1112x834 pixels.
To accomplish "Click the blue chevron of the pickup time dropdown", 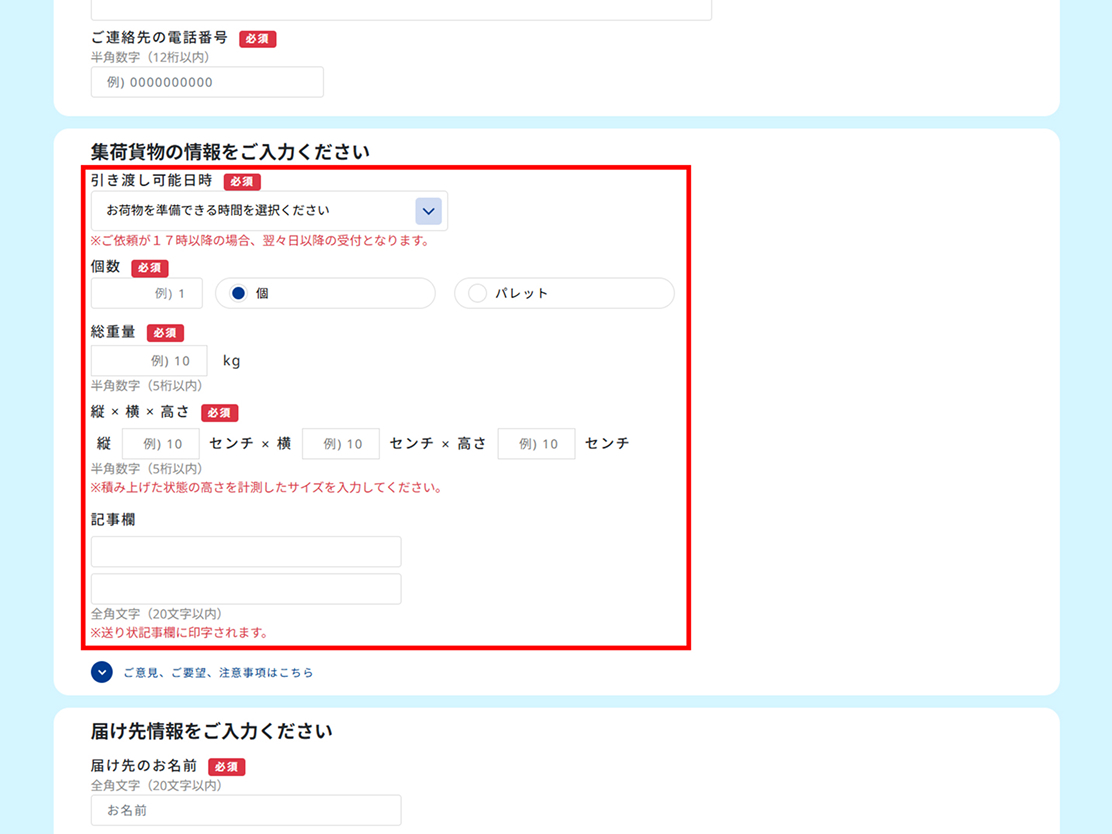I will point(428,211).
